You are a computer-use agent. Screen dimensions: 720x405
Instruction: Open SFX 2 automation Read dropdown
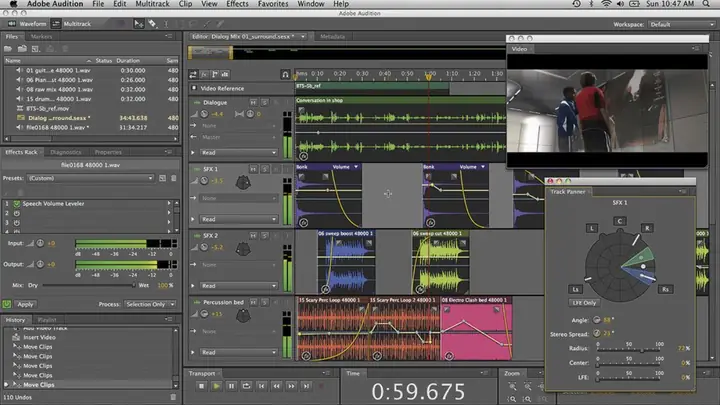239,286
